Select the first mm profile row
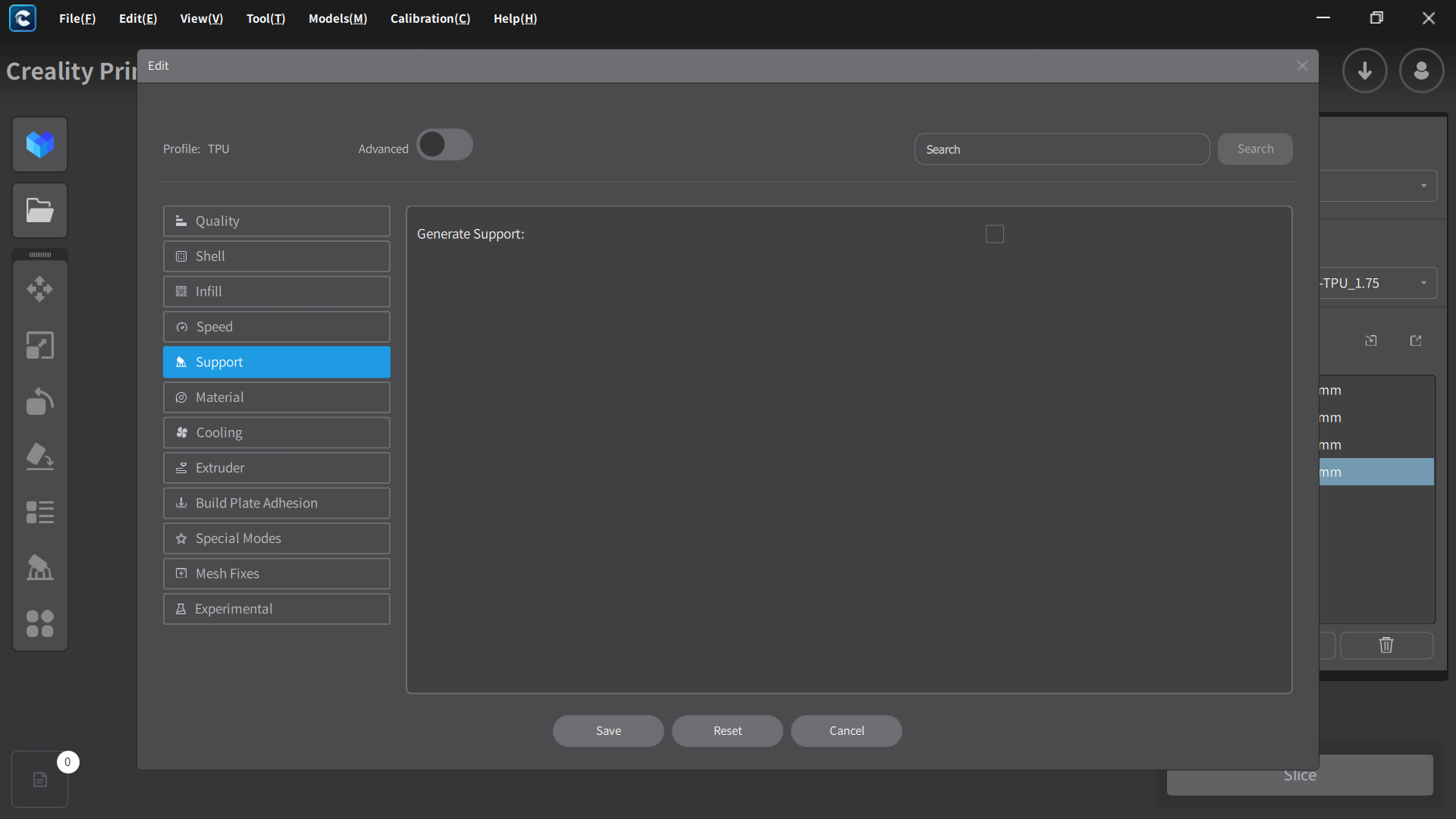The image size is (1456, 819). [1376, 391]
